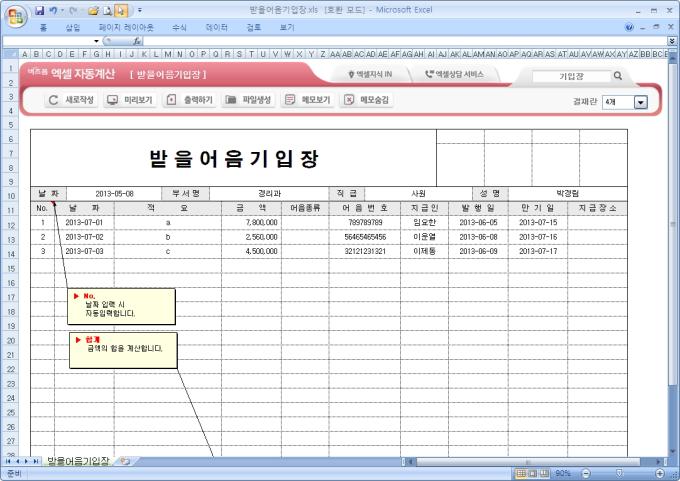Viewport: 680px width, 481px height.
Task: Click the 기입장 search field
Action: coord(571,76)
